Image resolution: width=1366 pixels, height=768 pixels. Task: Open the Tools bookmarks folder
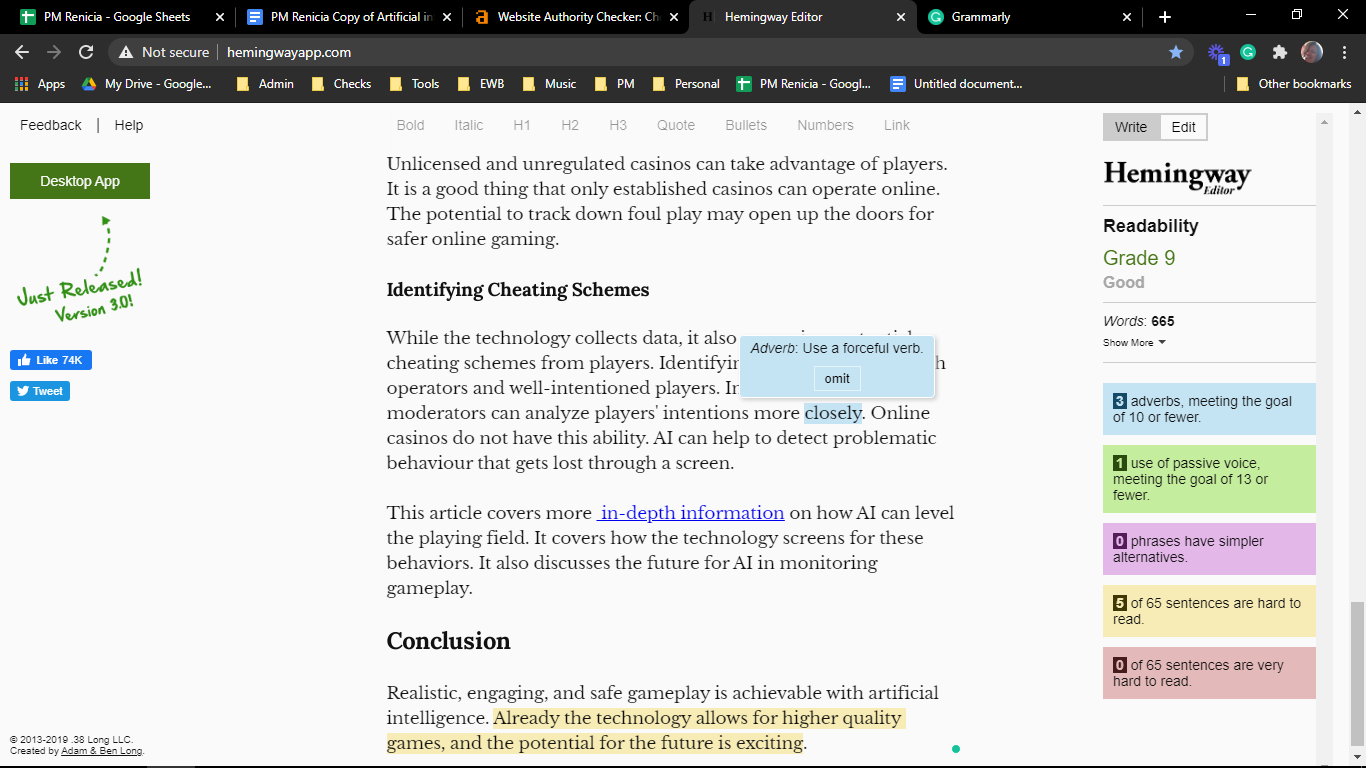pyautogui.click(x=414, y=84)
